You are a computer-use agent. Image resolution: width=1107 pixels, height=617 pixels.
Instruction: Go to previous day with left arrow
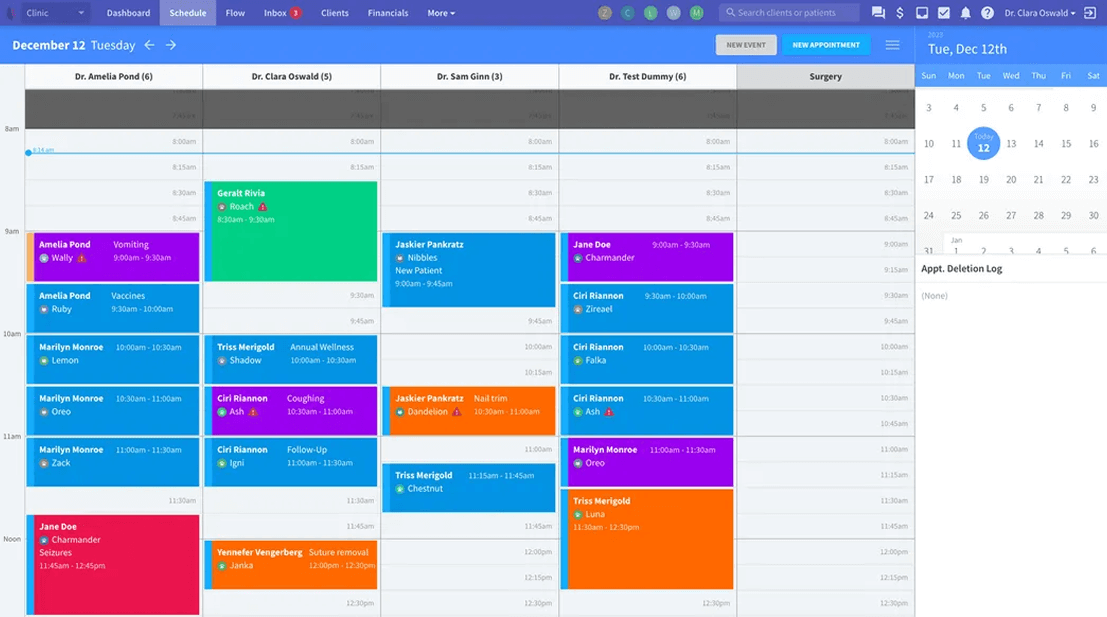150,45
